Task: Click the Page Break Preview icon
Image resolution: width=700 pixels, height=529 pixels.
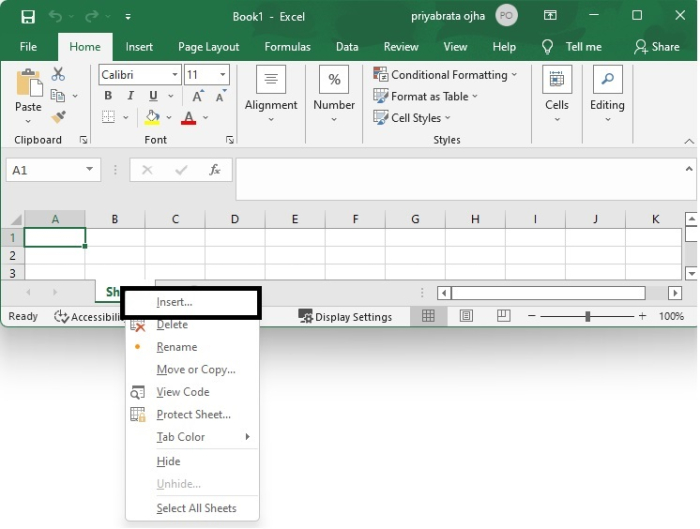Action: pyautogui.click(x=503, y=316)
